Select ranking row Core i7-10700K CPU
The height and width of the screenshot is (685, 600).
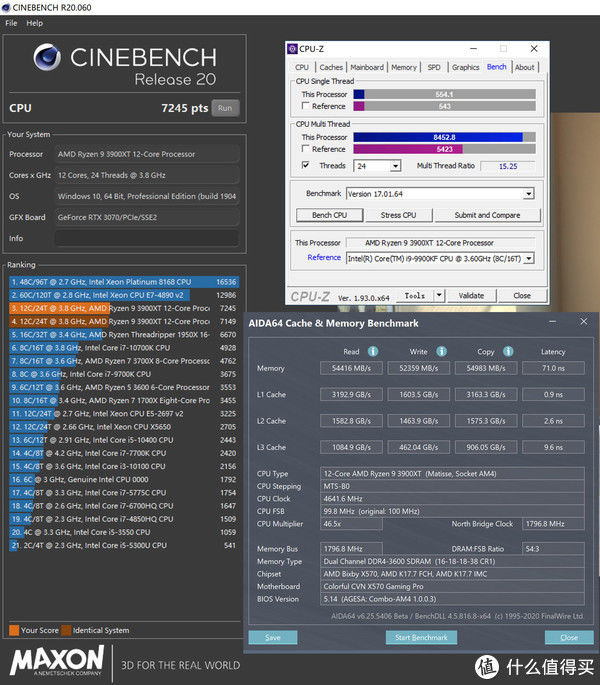124,348
